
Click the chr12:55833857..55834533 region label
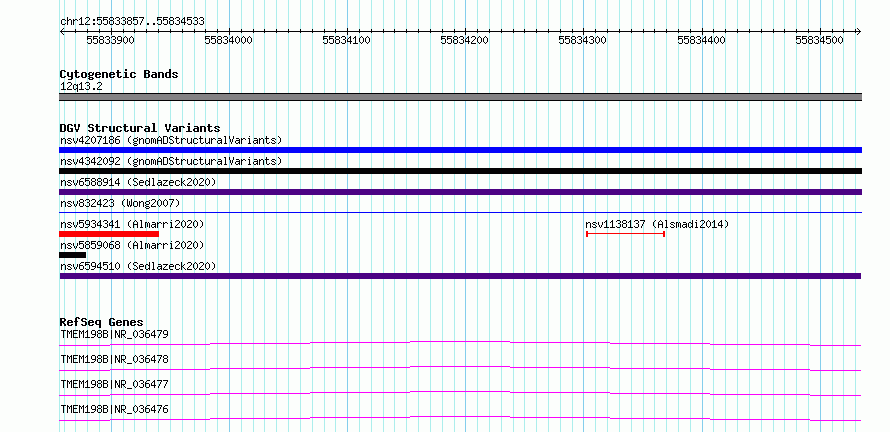tap(132, 22)
